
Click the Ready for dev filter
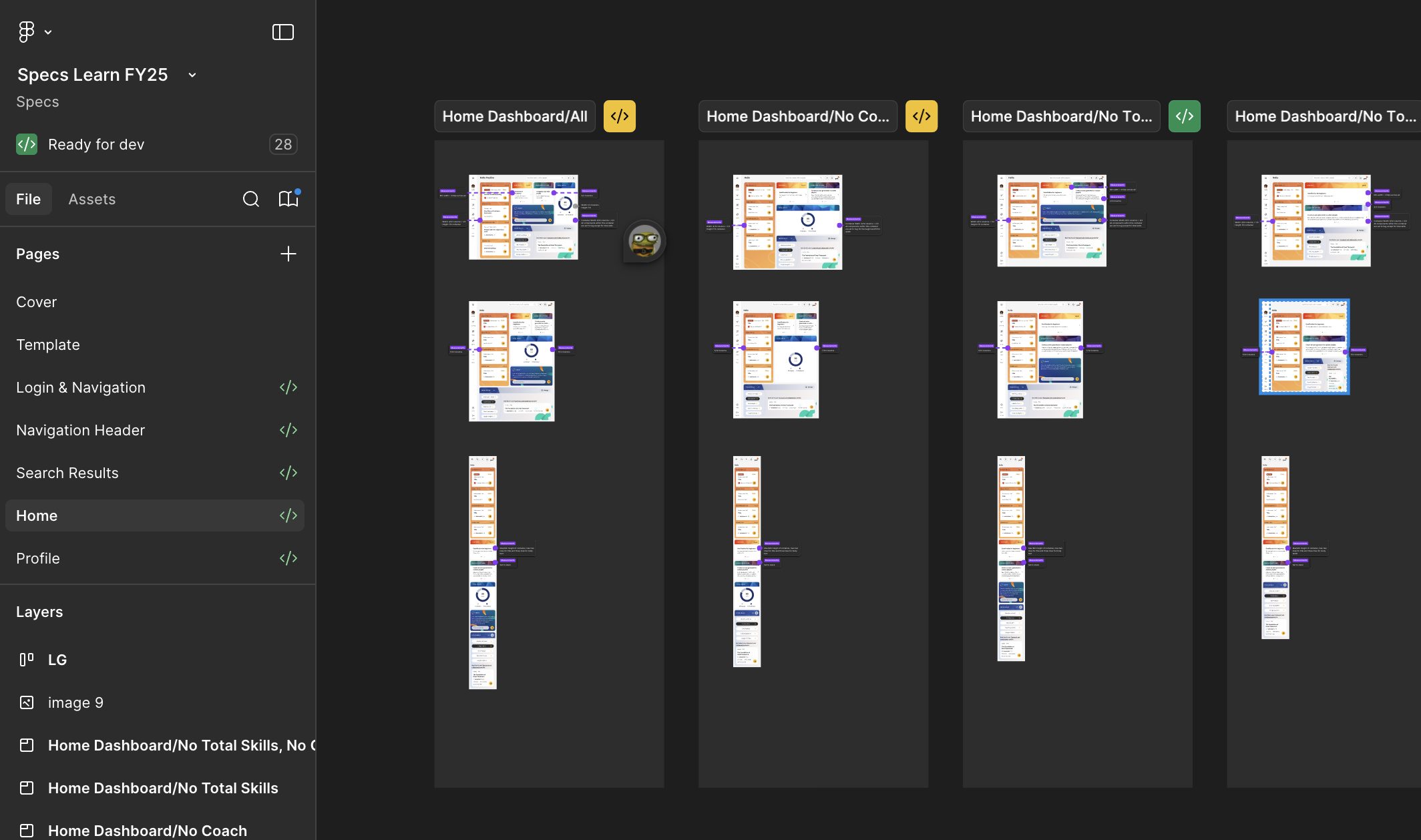pyautogui.click(x=96, y=144)
